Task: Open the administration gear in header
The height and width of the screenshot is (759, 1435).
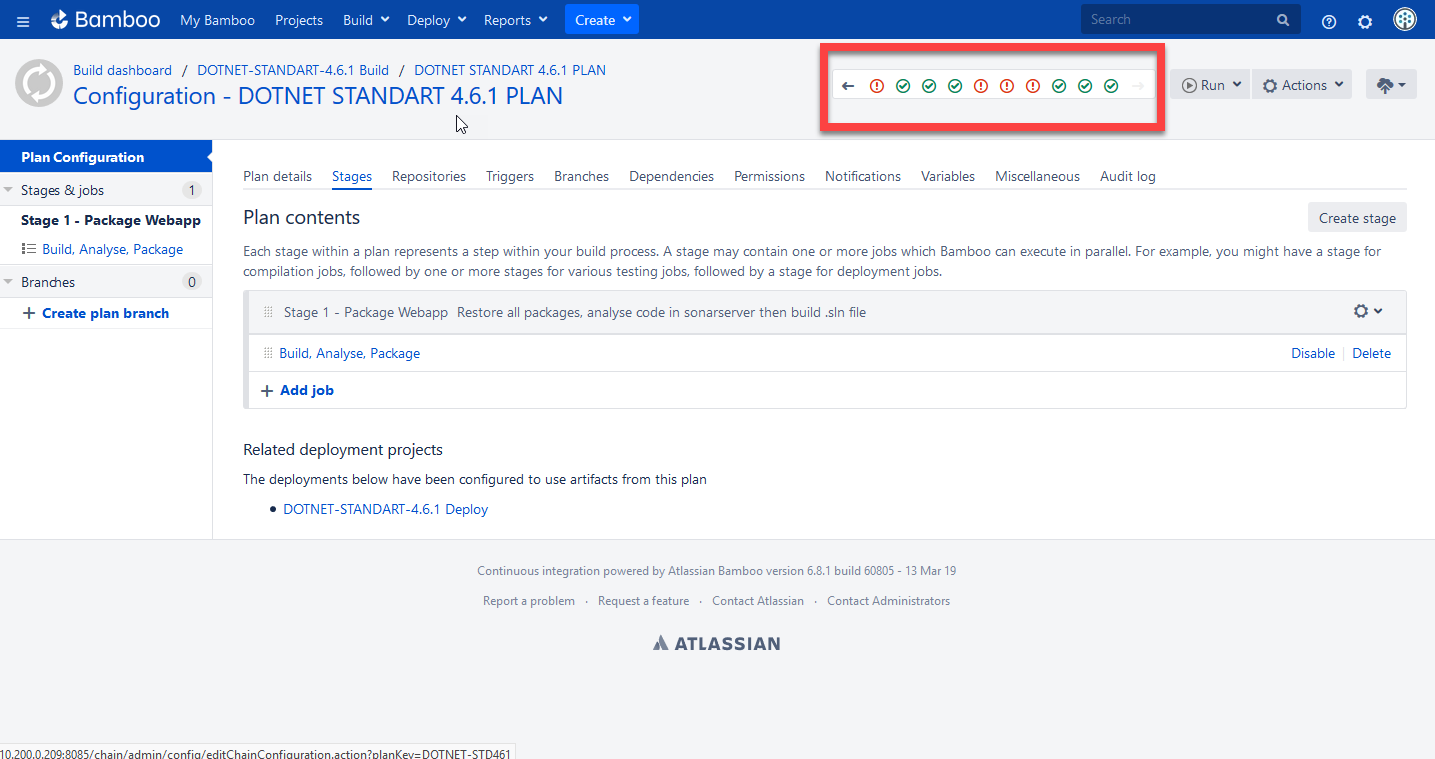Action: (1365, 21)
